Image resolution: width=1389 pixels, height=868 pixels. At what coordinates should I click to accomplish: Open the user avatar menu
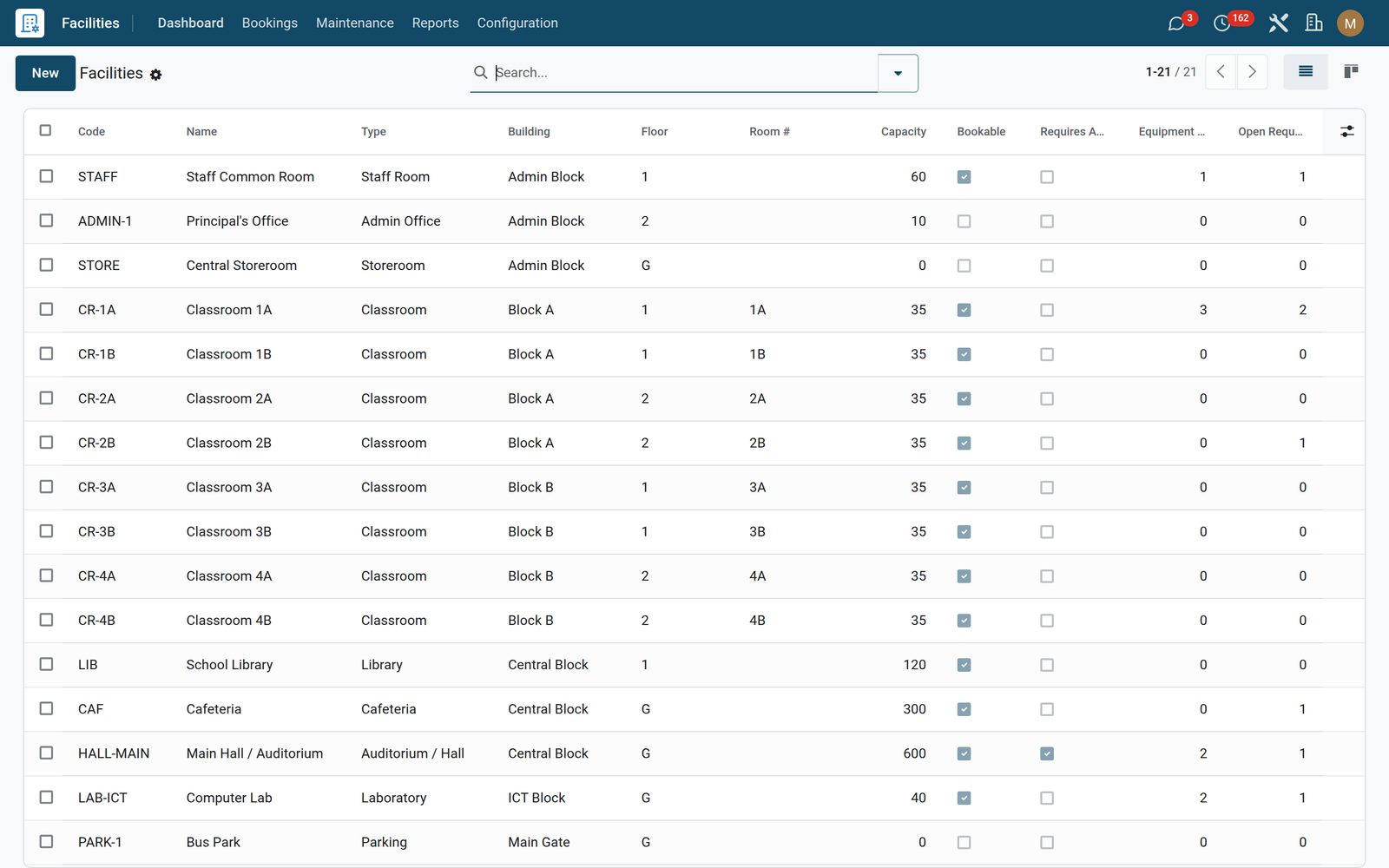click(x=1350, y=23)
